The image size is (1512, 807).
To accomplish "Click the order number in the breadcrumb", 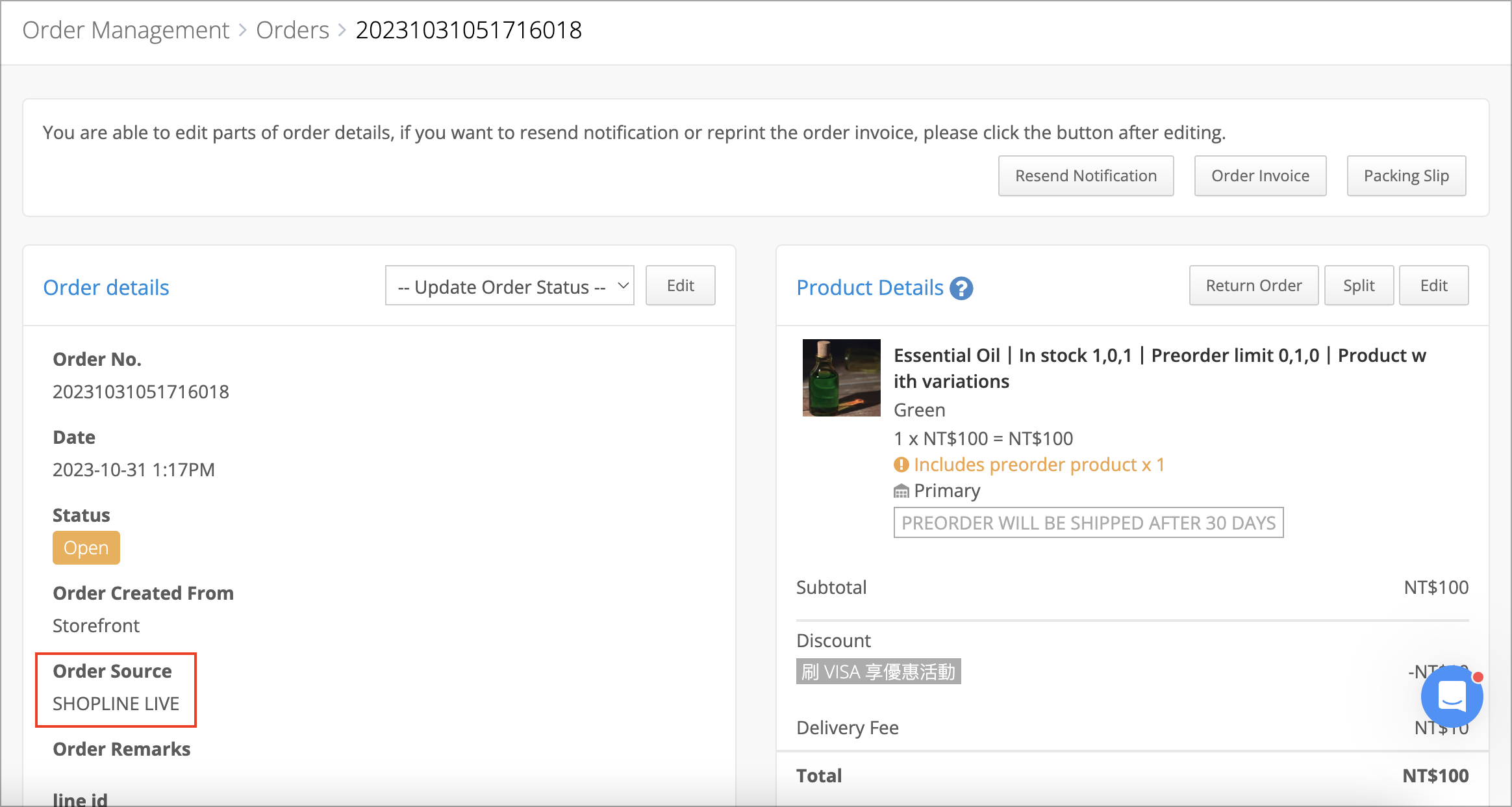I will pyautogui.click(x=469, y=31).
